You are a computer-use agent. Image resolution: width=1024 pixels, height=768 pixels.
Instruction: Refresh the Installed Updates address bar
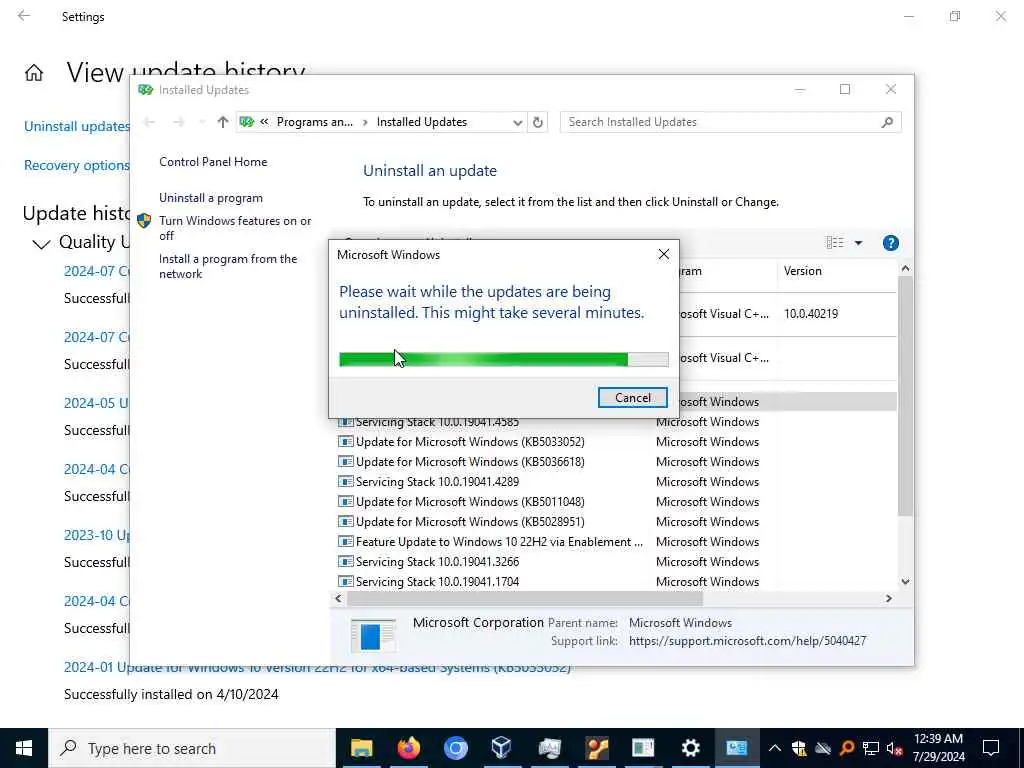pyautogui.click(x=537, y=122)
